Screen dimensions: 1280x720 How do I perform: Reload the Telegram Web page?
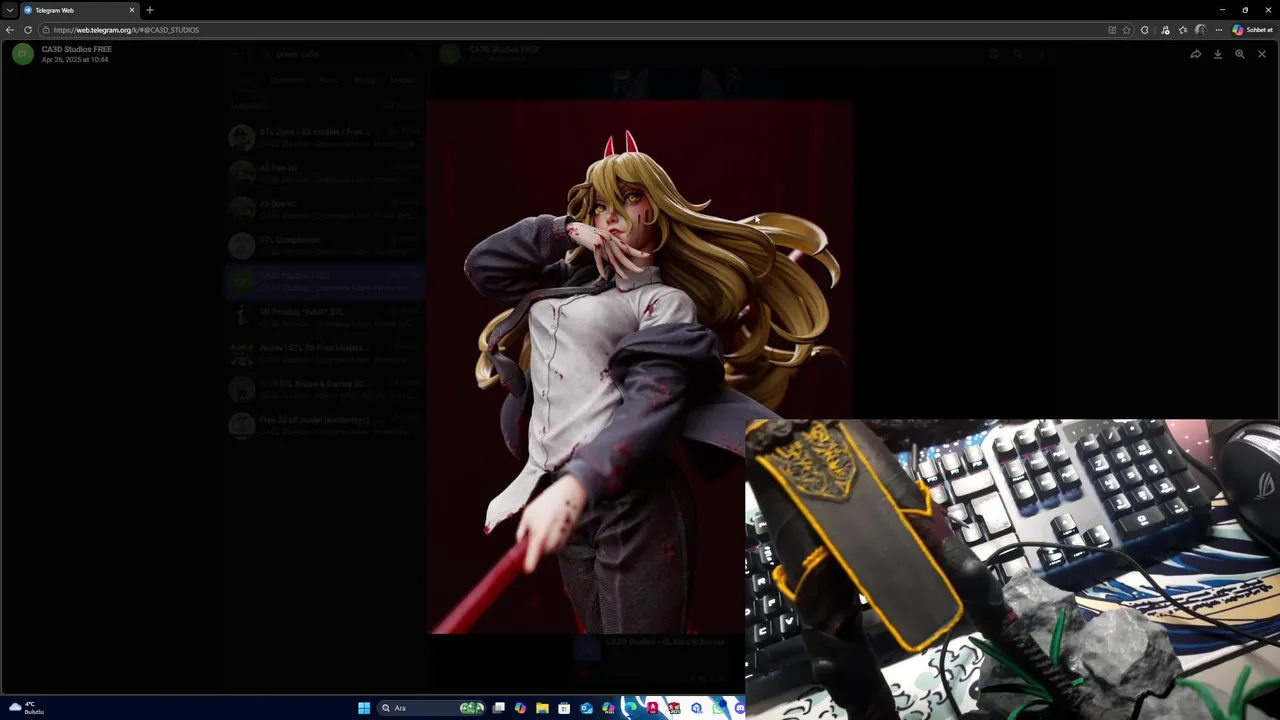[x=28, y=30]
